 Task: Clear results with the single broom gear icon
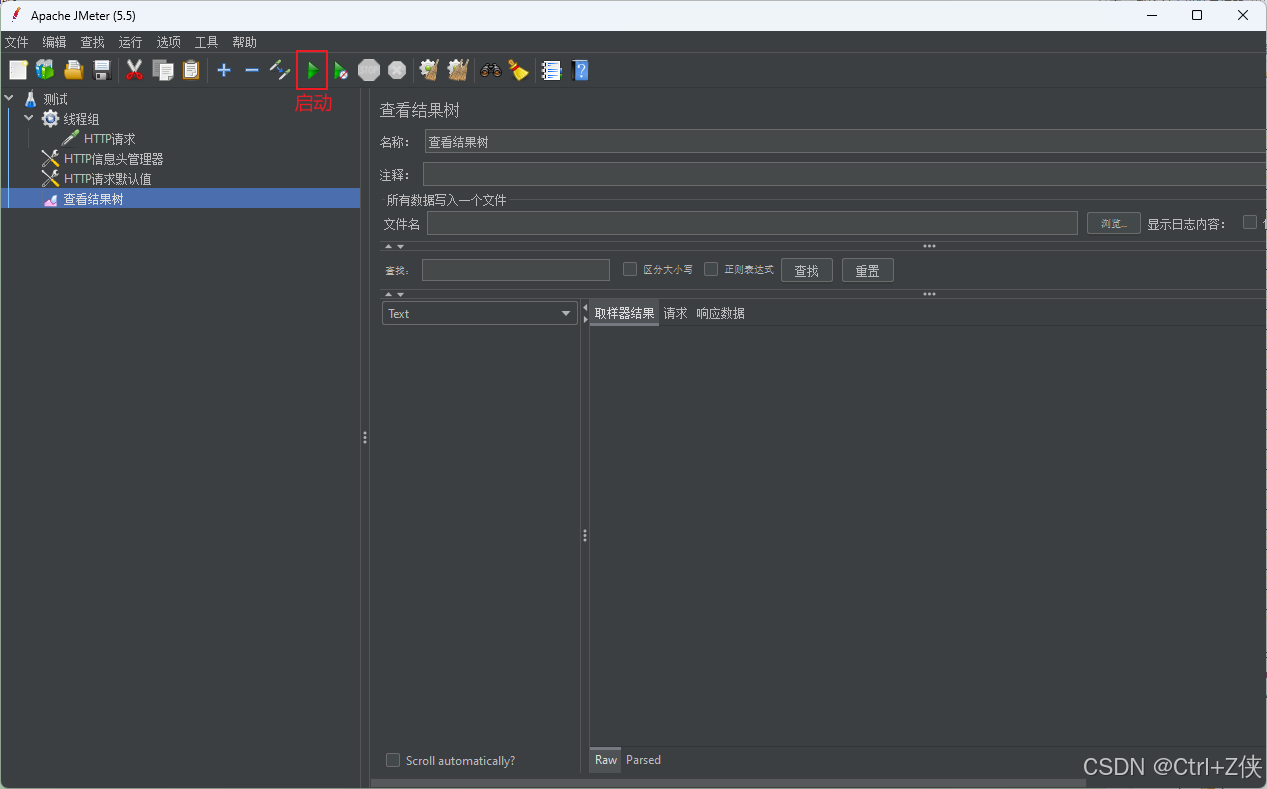429,70
